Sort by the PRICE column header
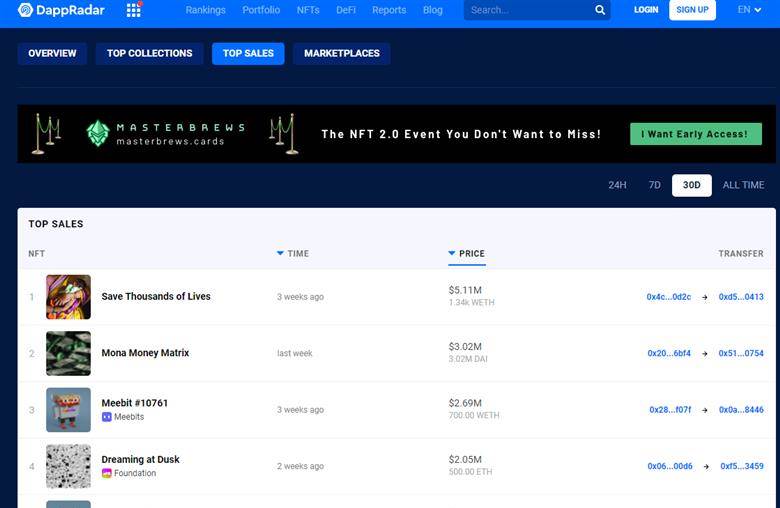 [472, 254]
